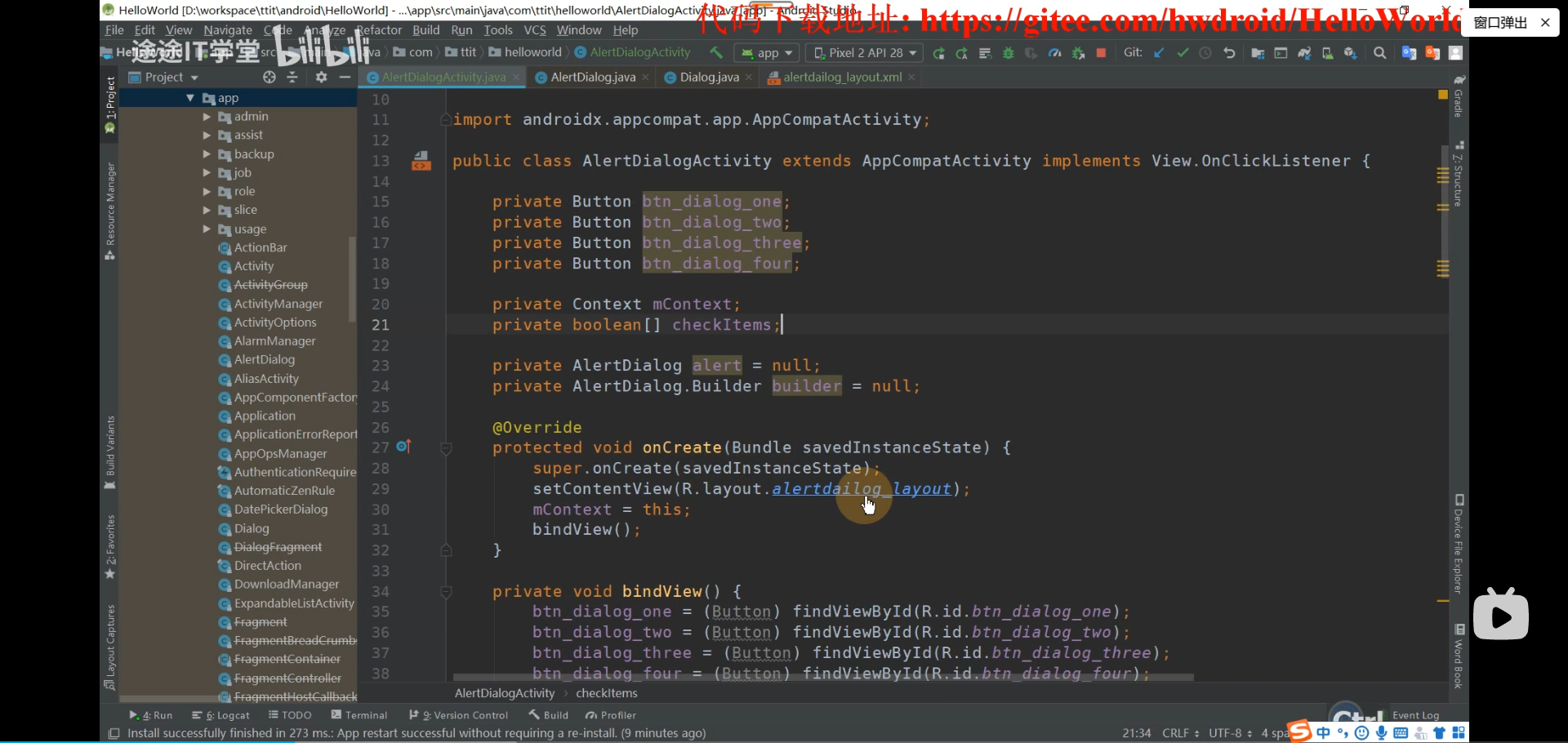Click the Debug app bug icon
The height and width of the screenshot is (743, 1568).
[x=1009, y=53]
